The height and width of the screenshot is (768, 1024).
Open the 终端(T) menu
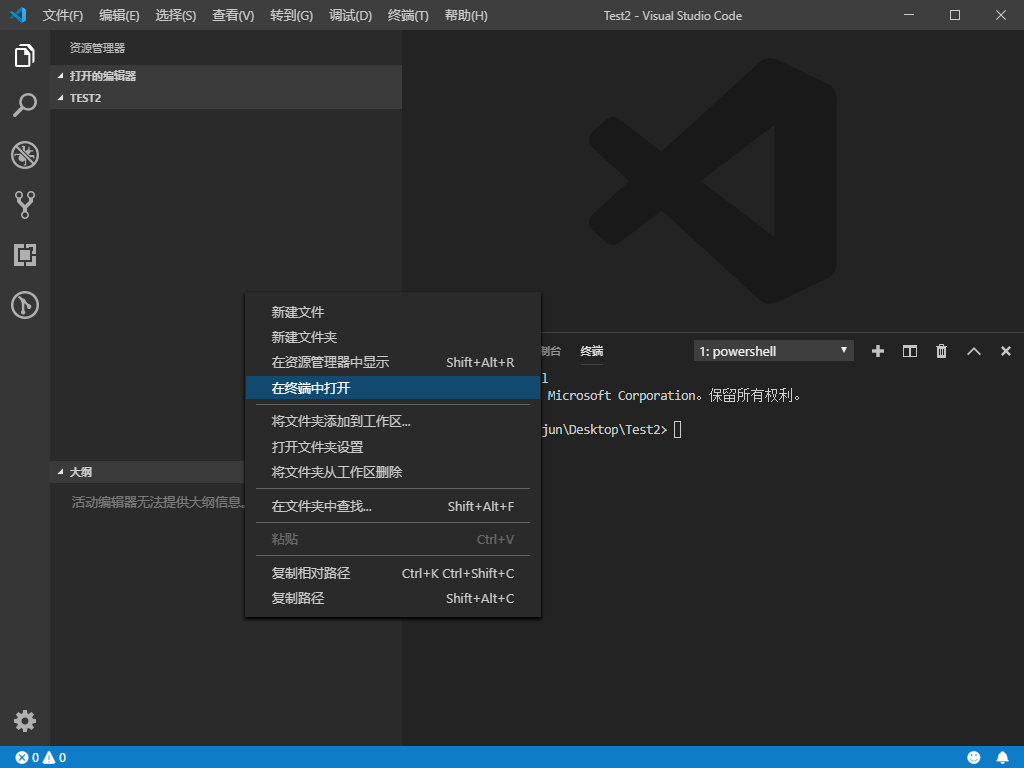pyautogui.click(x=408, y=16)
